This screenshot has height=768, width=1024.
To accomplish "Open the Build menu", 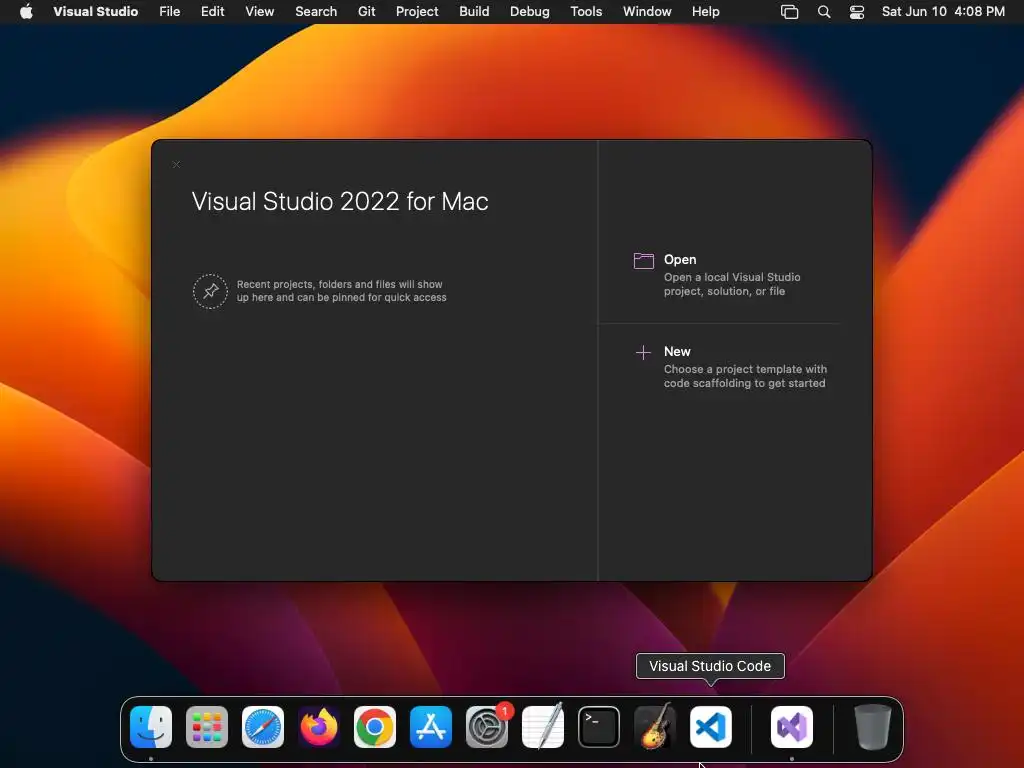I will 474,11.
